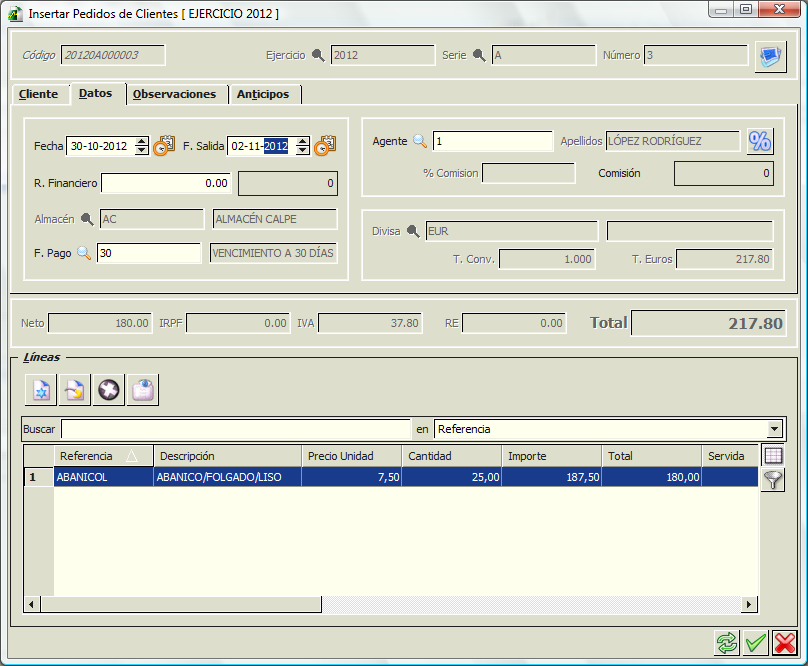
Task: Switch to the Cliente tab
Action: point(39,94)
